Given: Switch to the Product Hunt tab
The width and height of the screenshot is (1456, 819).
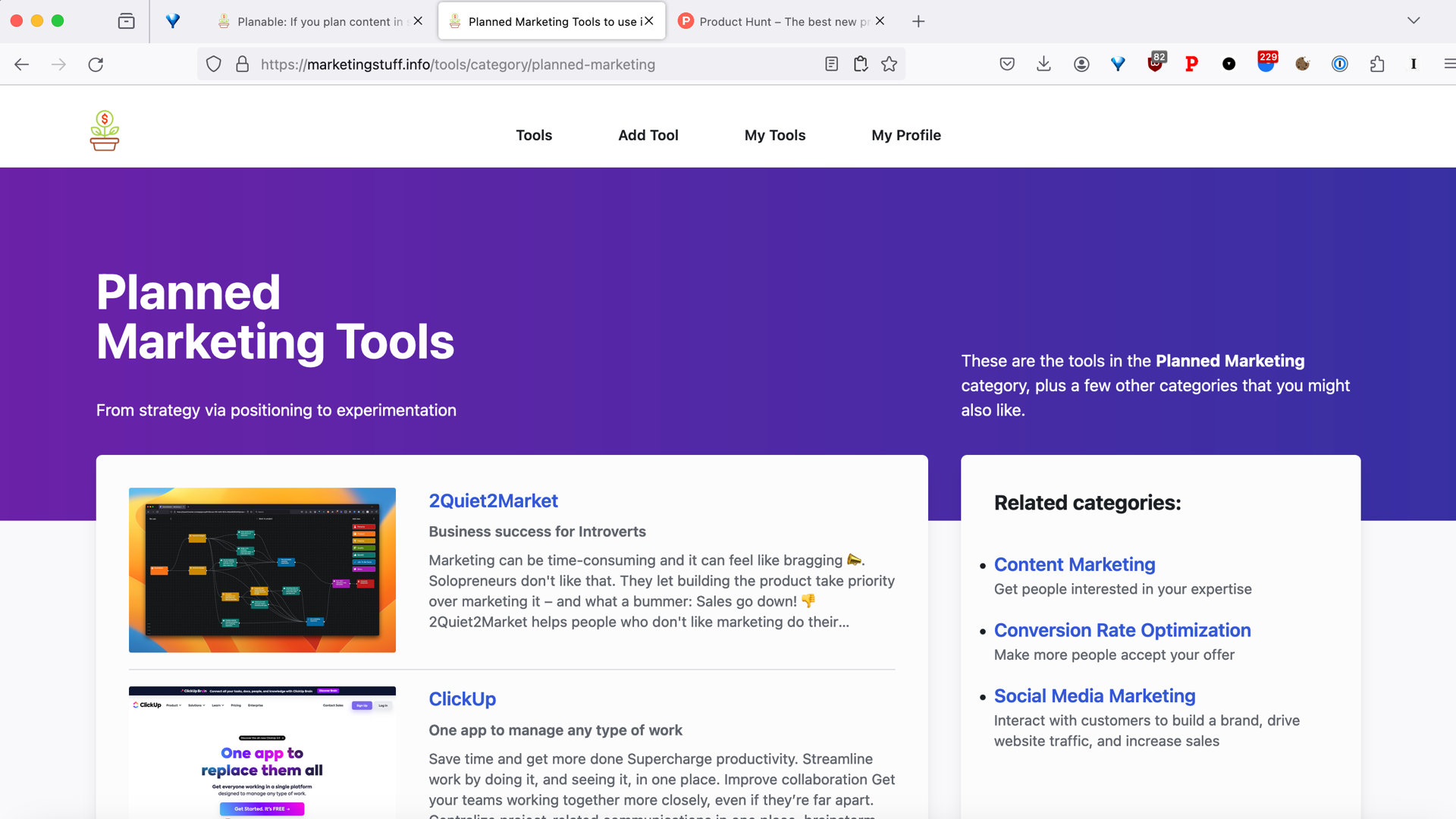Looking at the screenshot, I should [781, 21].
